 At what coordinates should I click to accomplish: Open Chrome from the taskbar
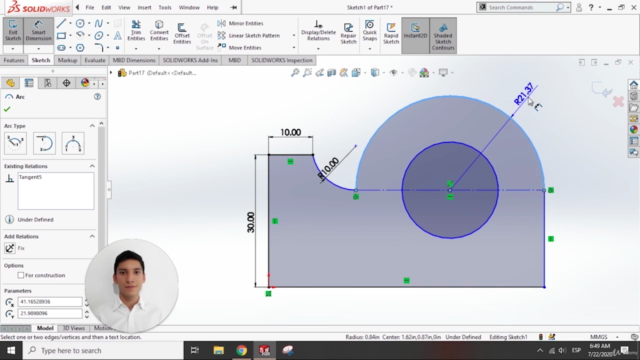pos(242,351)
